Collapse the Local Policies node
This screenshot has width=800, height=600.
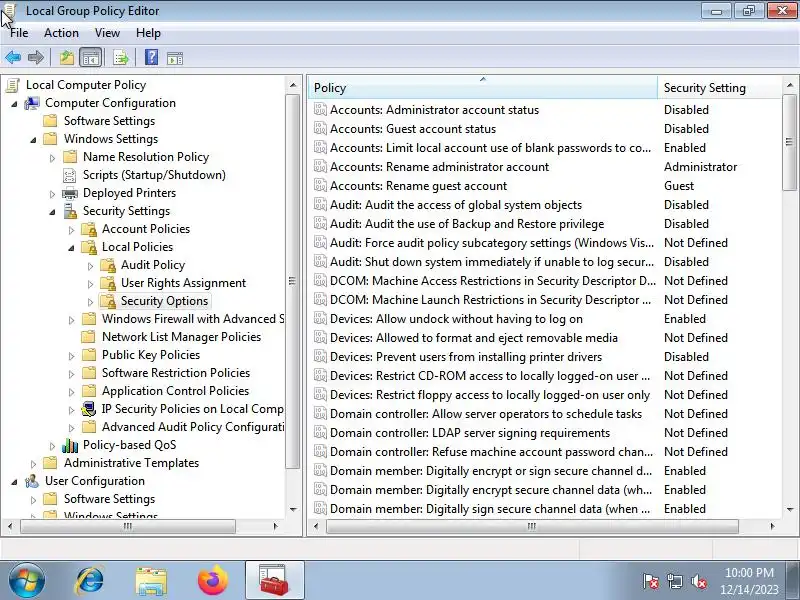click(x=71, y=248)
